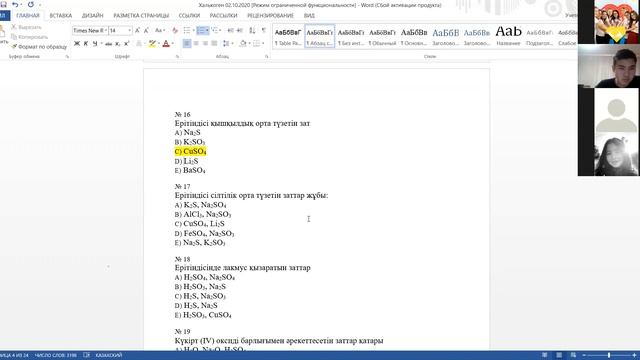Screen dimensions: 640x360
Task: Show paragraph marks (¶)
Action: pyautogui.click(x=264, y=31)
